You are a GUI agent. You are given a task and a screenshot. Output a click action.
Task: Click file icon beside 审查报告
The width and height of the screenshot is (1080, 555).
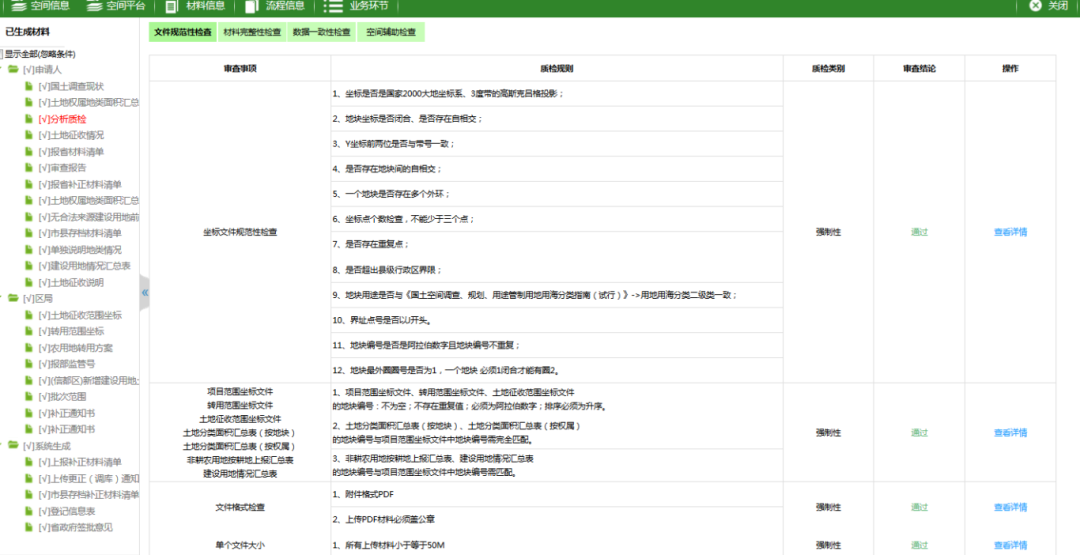(x=29, y=167)
